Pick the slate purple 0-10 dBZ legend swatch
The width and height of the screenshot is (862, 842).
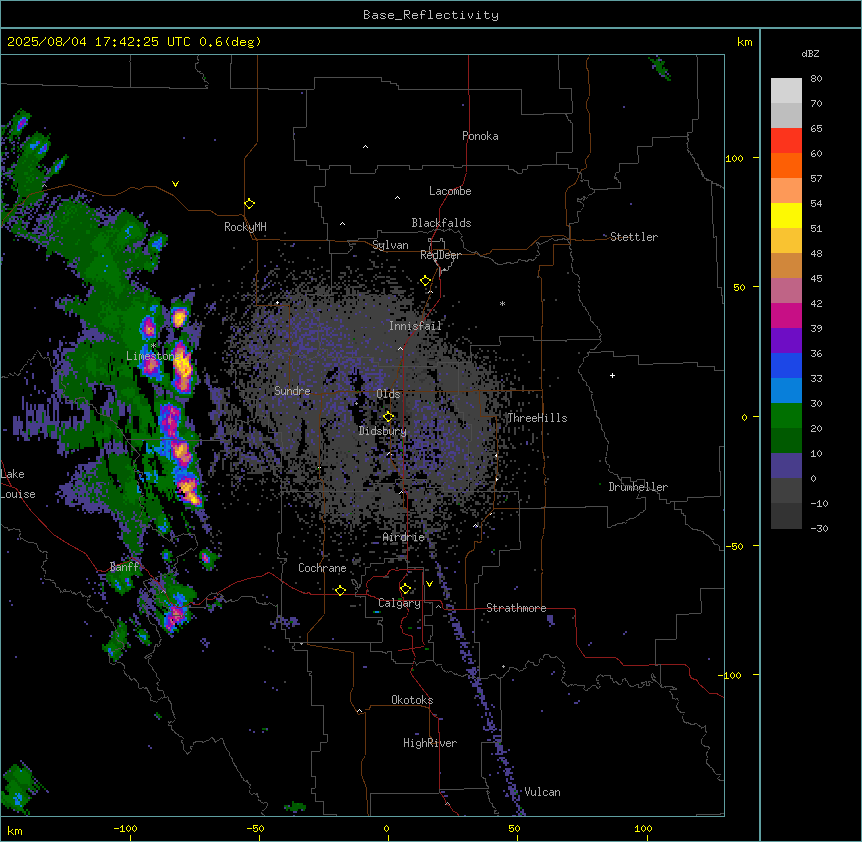(786, 466)
